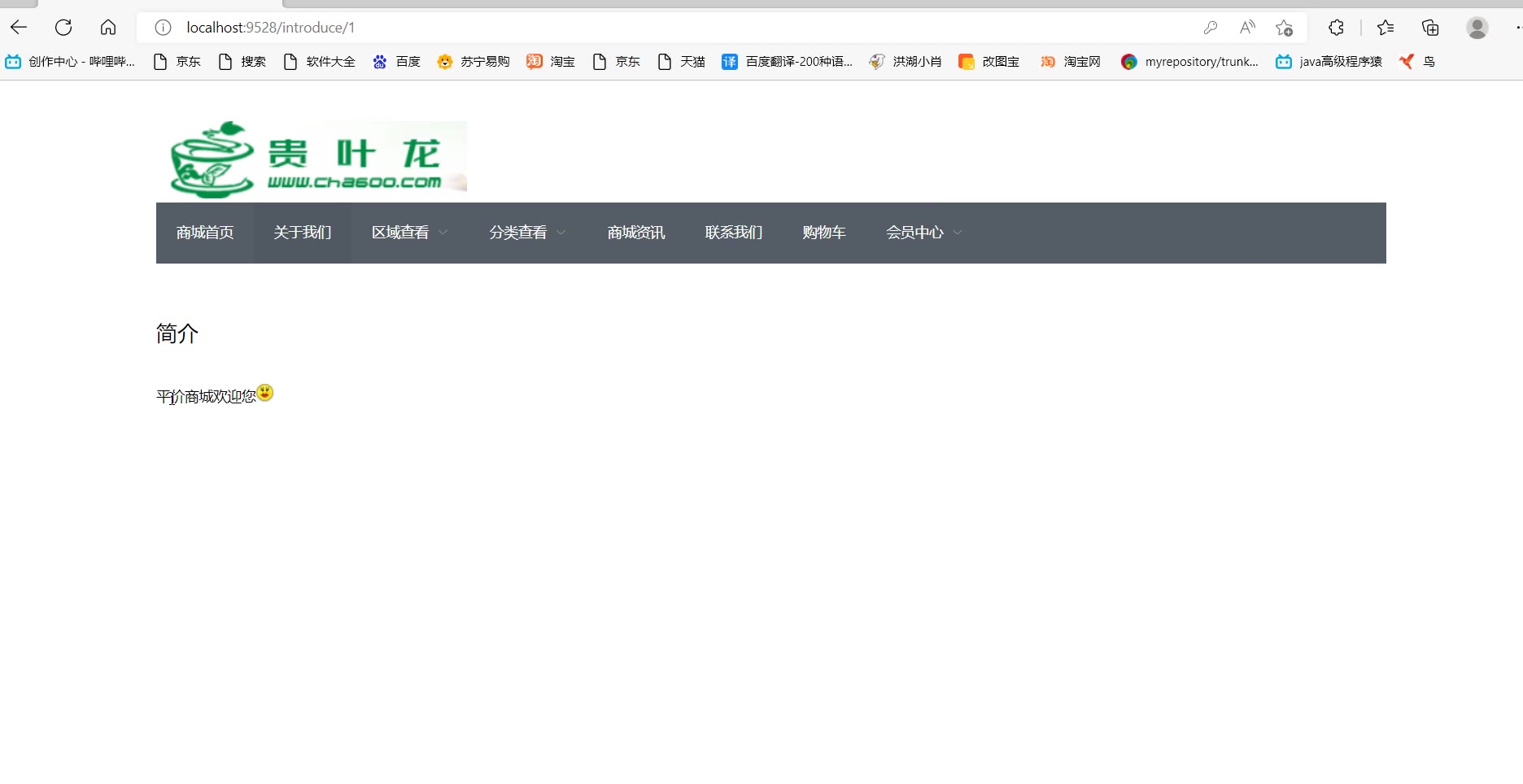Open the 鸟 bookmark
The image size is (1523, 784).
(x=1416, y=62)
